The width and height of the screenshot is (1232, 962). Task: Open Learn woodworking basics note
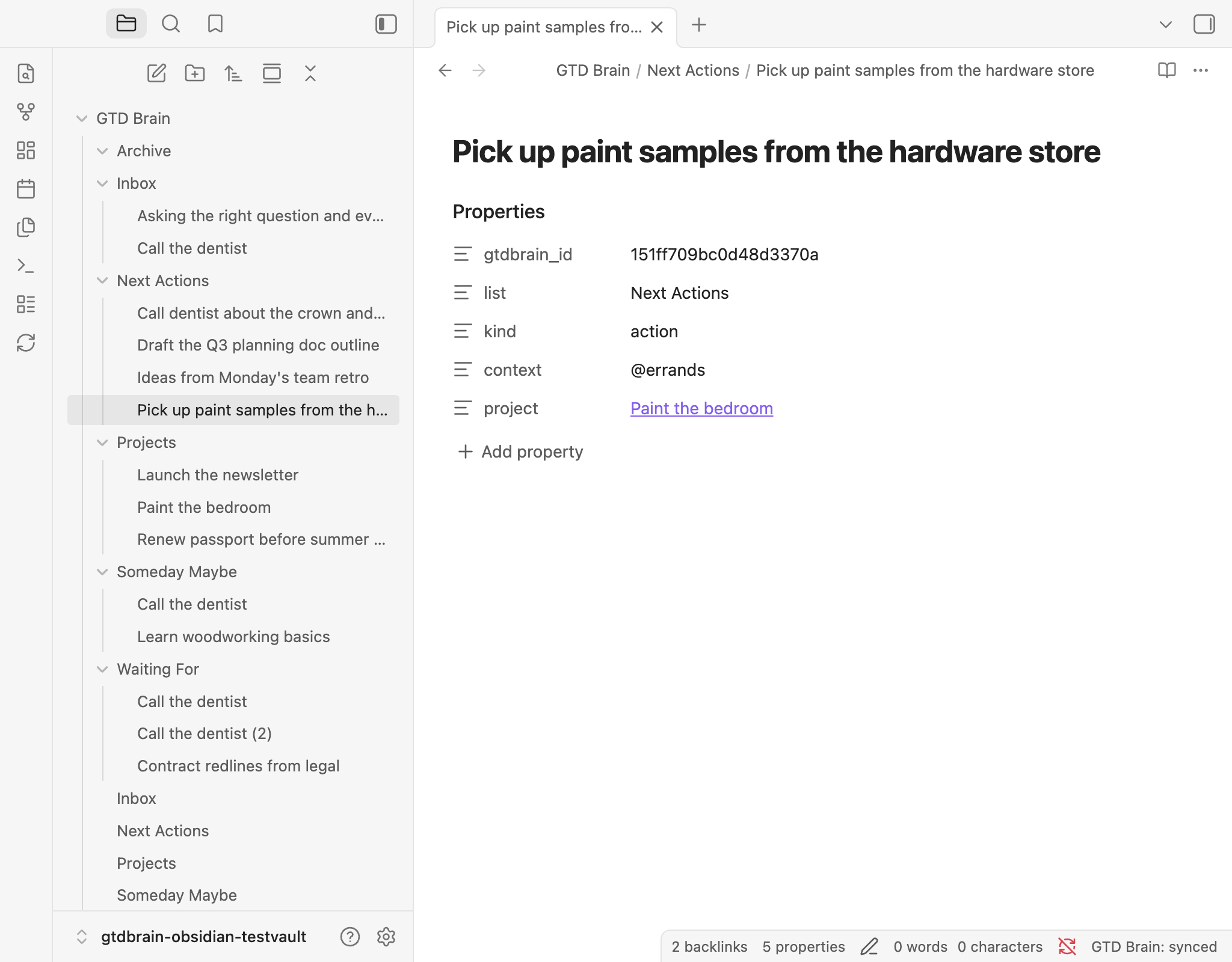233,637
